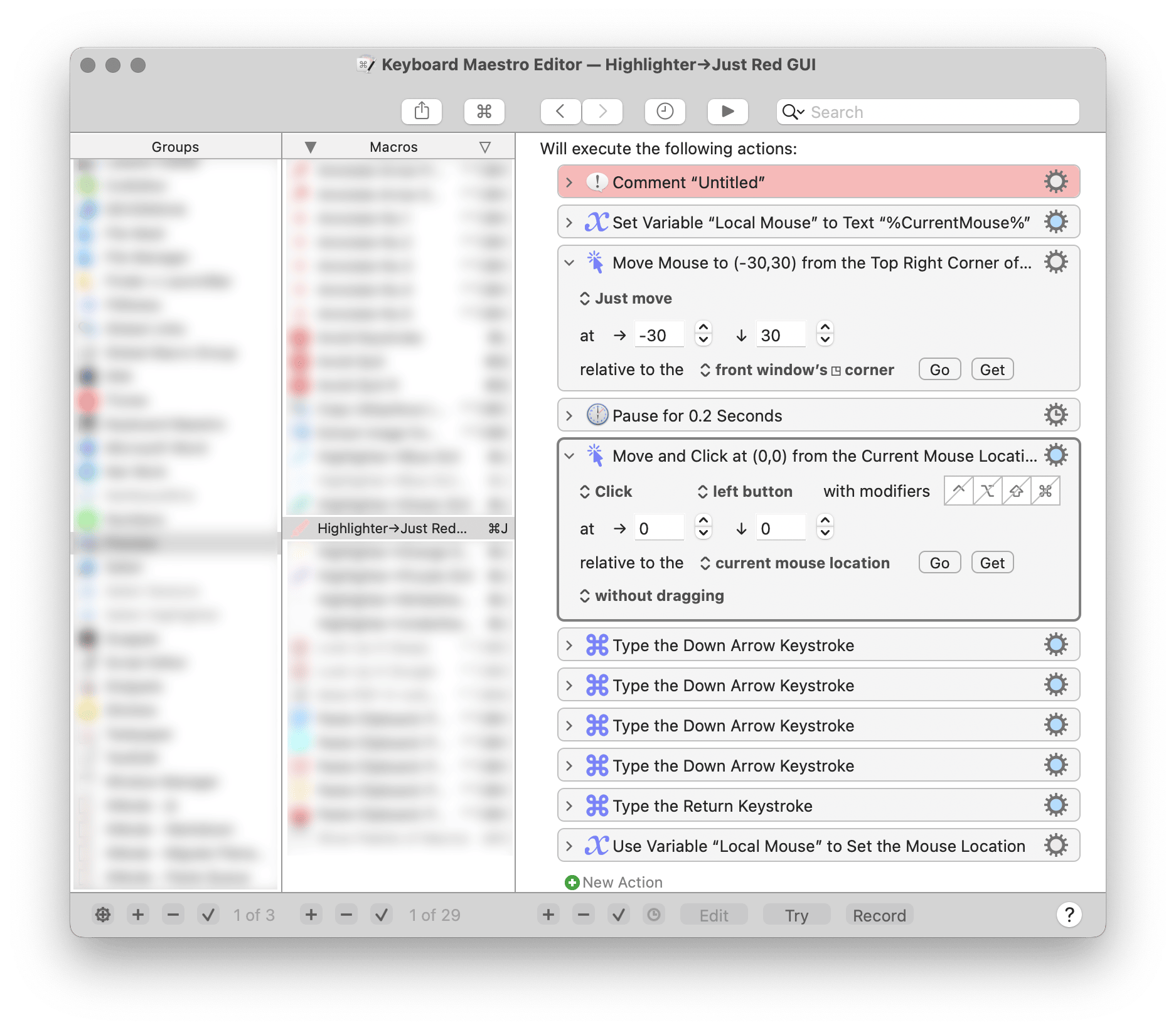Click the Groups column header
This screenshot has width=1176, height=1030.
click(x=176, y=147)
